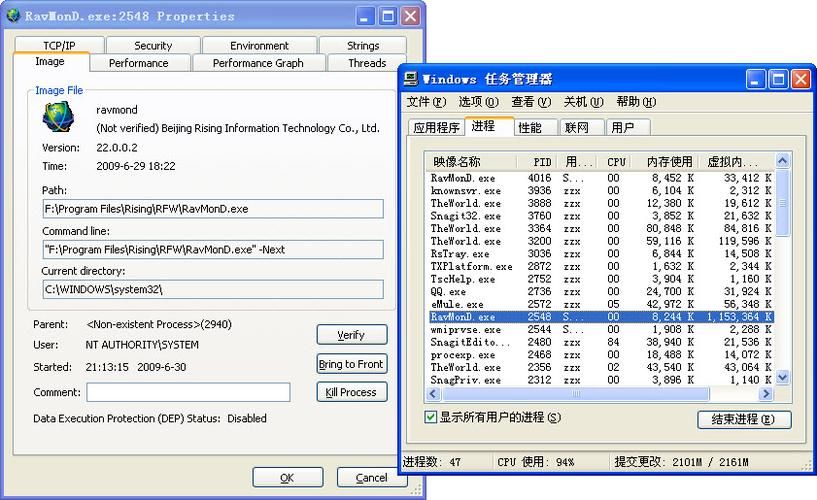The image size is (817, 500).
Task: Click the Bring to Front button
Action: pos(352,364)
